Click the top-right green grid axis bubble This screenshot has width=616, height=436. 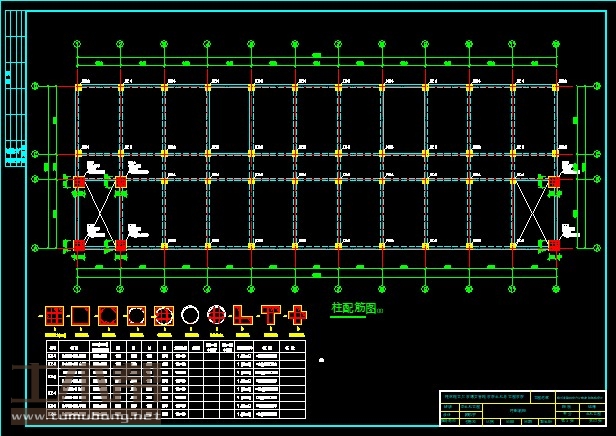point(555,44)
